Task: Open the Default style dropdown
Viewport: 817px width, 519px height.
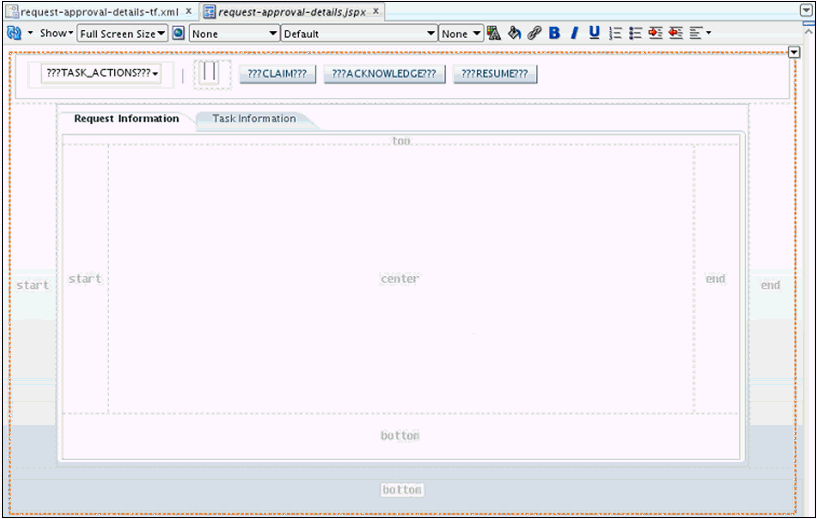Action: 359,34
